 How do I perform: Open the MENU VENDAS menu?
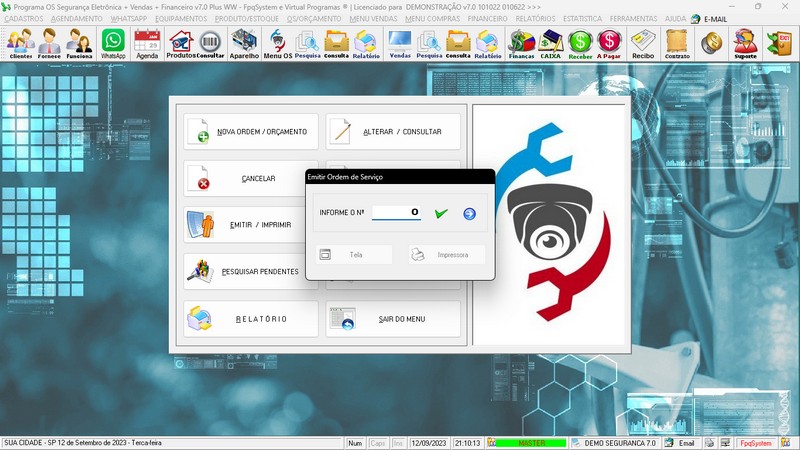coord(373,19)
